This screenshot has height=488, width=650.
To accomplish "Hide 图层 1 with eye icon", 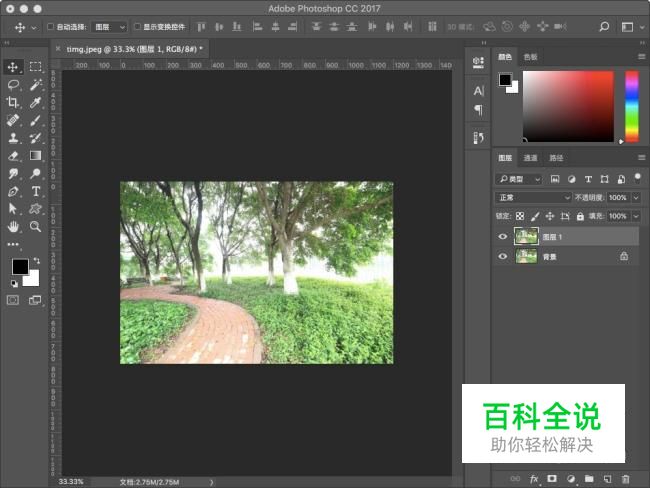I will [502, 237].
